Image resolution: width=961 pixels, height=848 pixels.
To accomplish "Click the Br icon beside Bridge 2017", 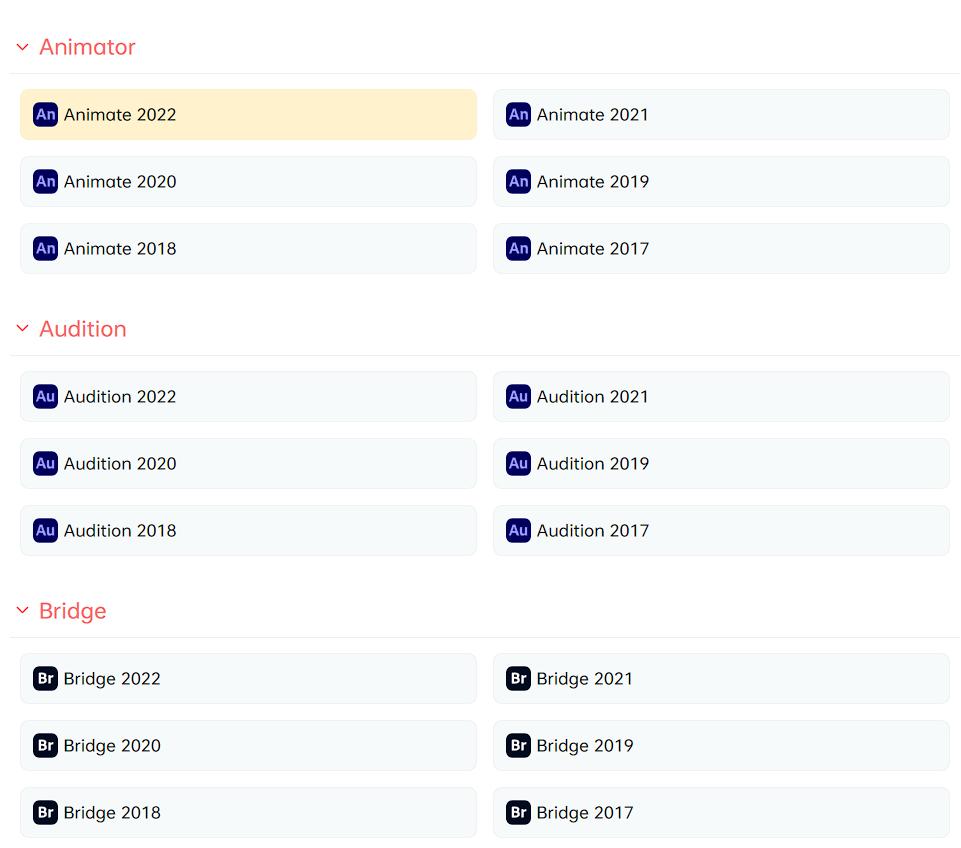I will (518, 812).
